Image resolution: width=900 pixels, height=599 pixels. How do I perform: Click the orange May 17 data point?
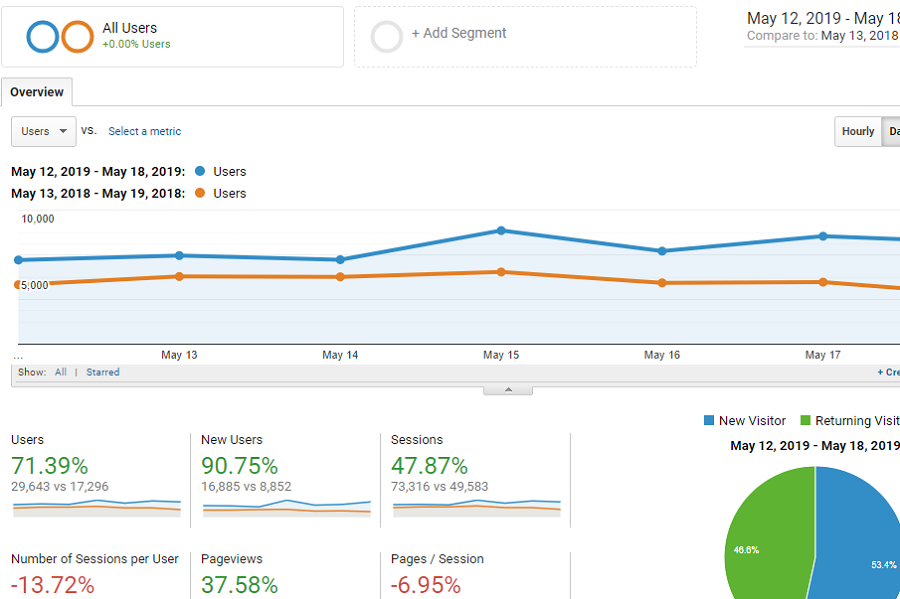(x=823, y=282)
